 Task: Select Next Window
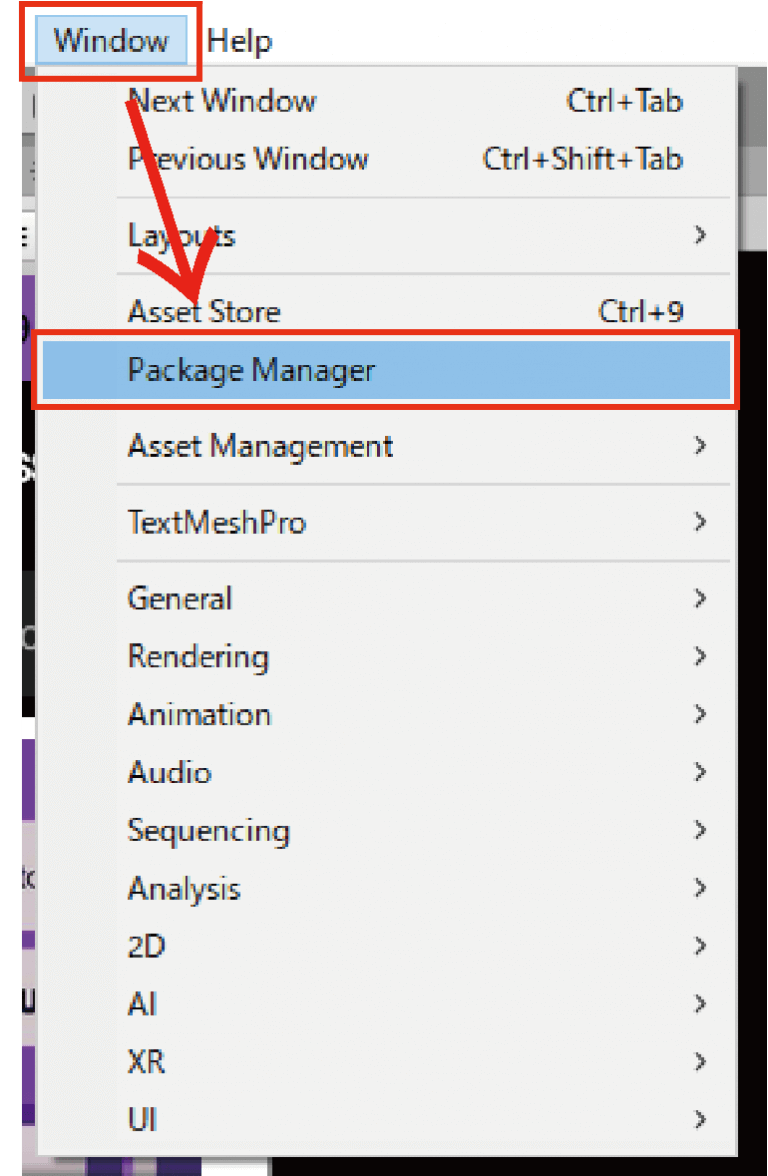[222, 100]
